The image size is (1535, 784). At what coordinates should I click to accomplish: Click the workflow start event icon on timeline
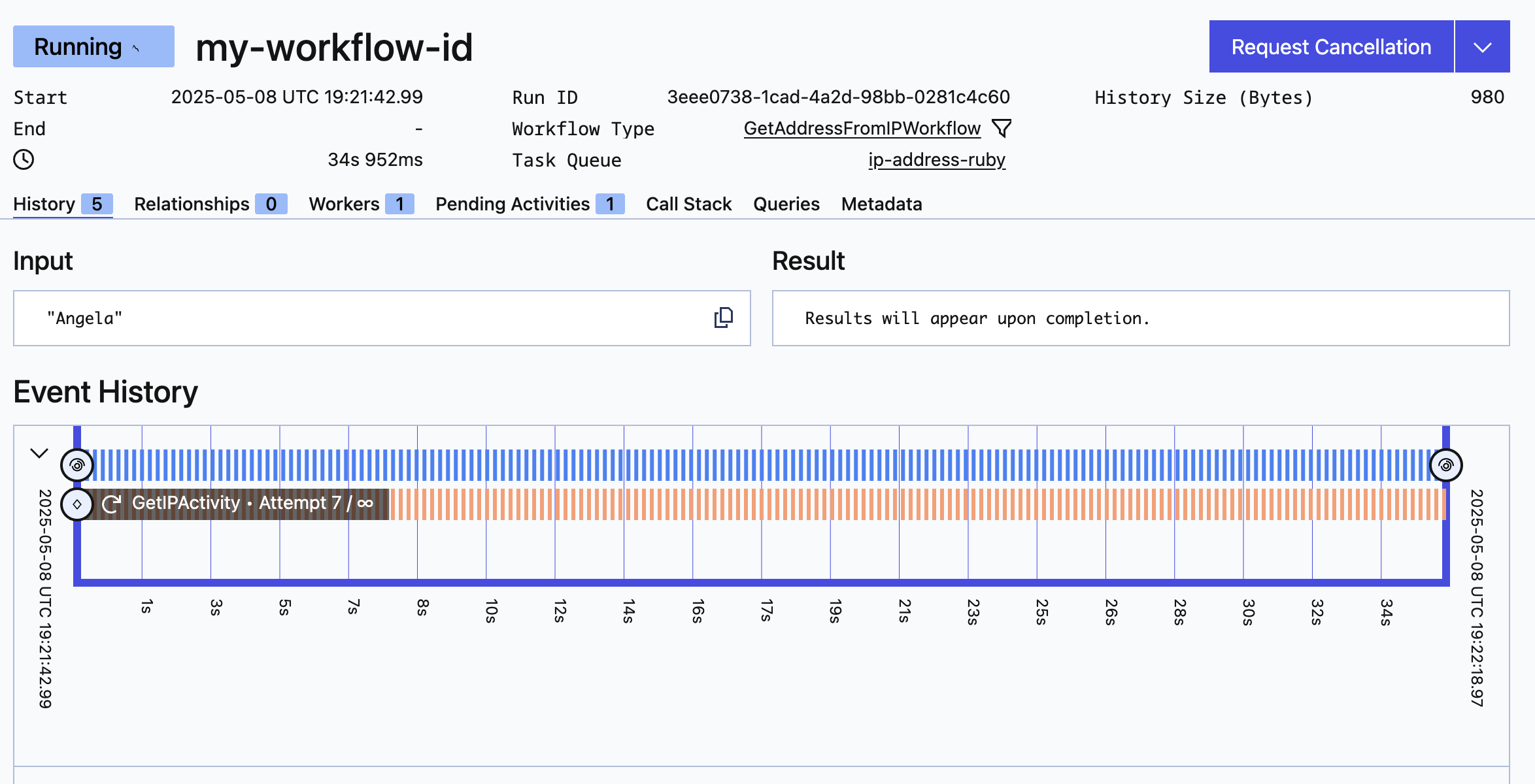pyautogui.click(x=77, y=465)
